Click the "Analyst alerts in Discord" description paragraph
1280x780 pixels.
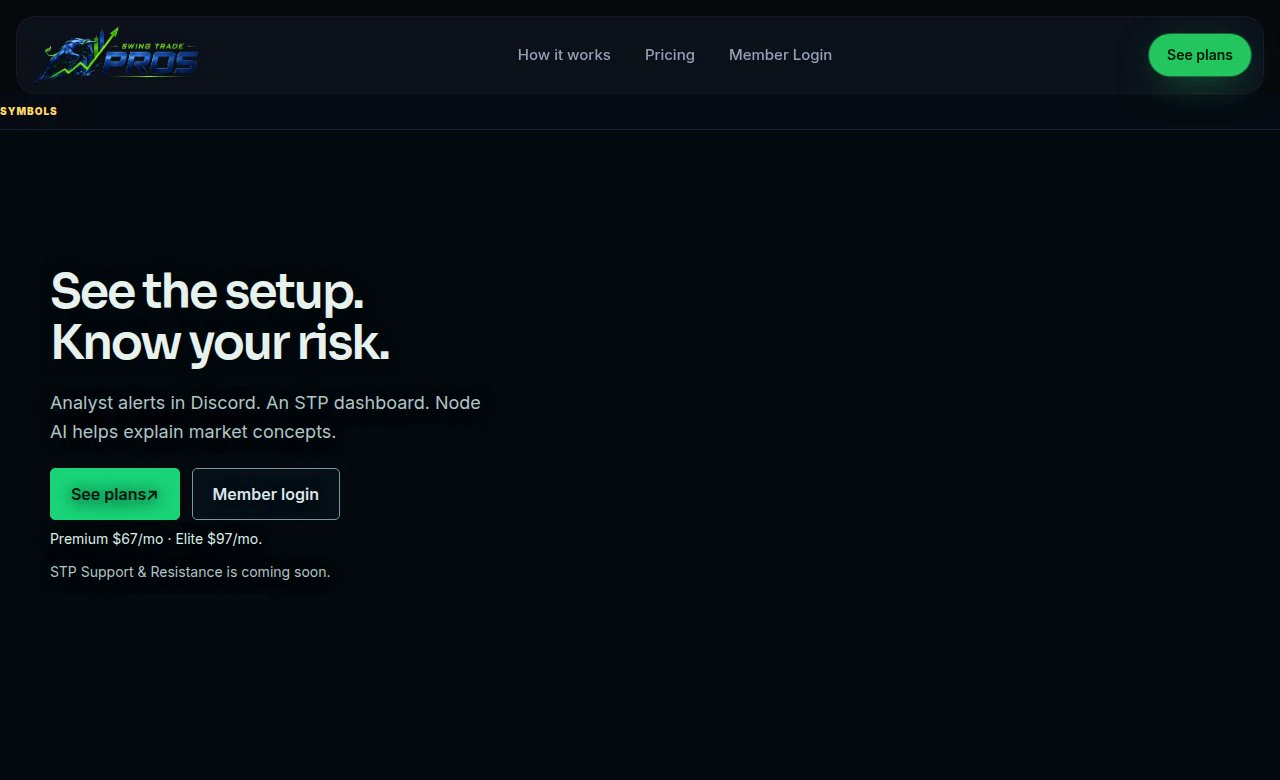(265, 417)
